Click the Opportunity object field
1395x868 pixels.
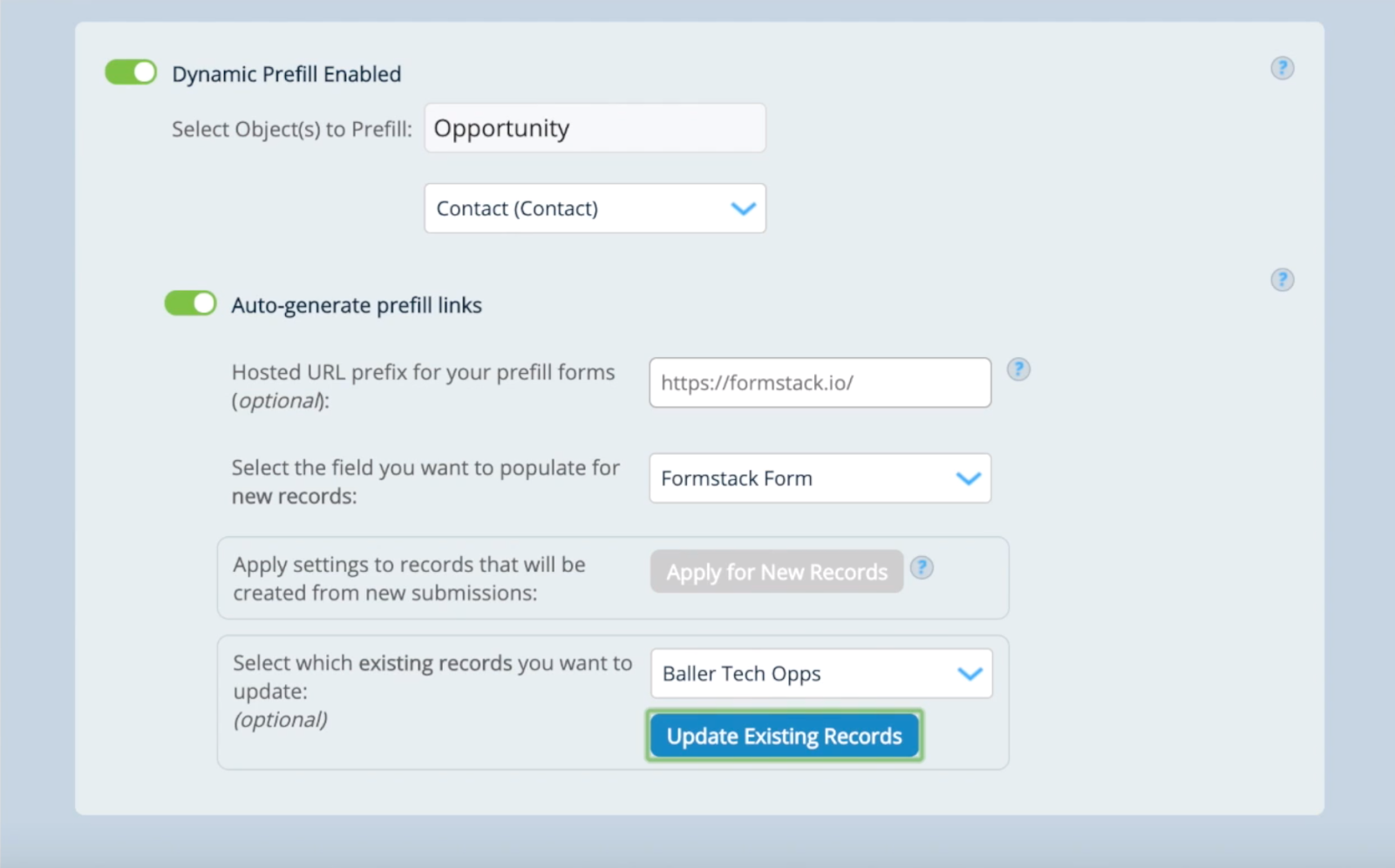[x=595, y=128]
